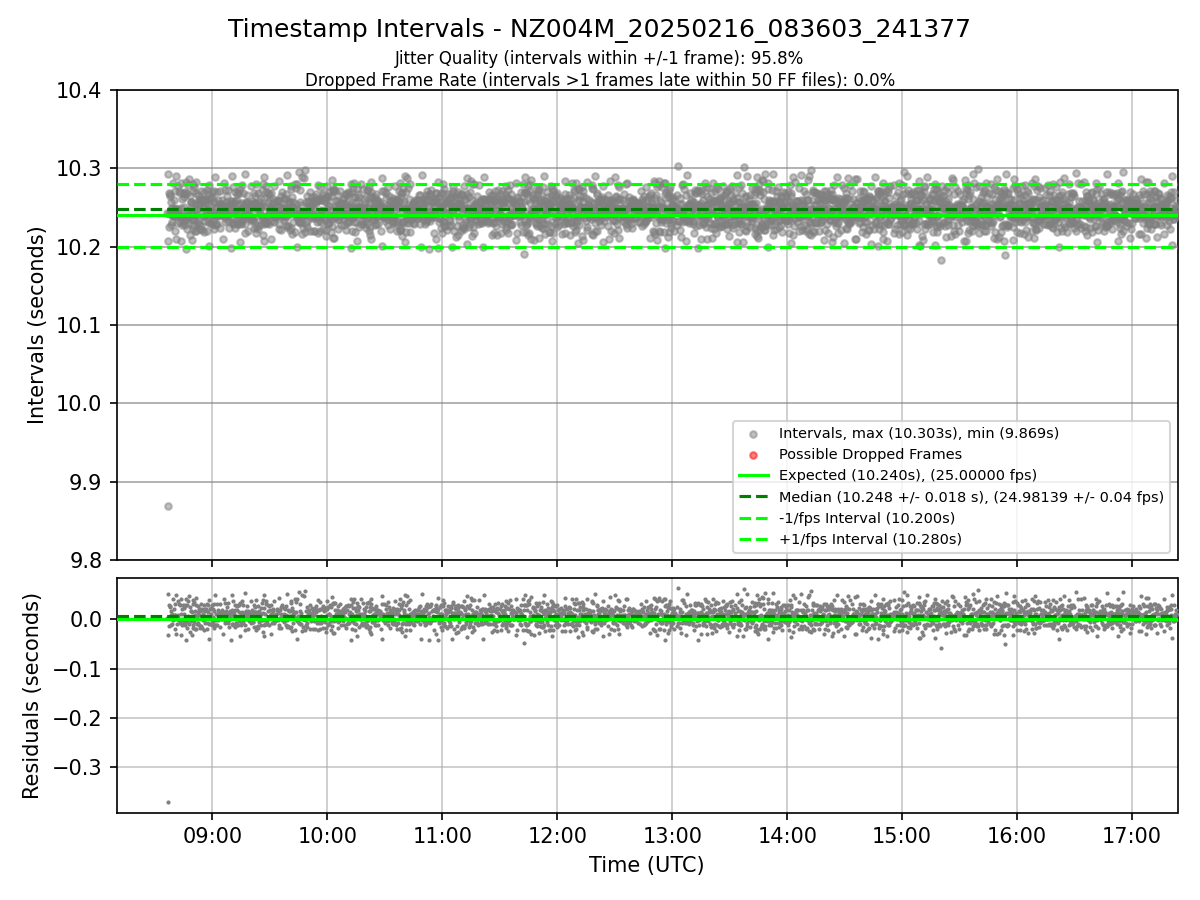Click the '−0.2' residuals tick label
Image resolution: width=1200 pixels, height=900 pixels.
pos(79,718)
